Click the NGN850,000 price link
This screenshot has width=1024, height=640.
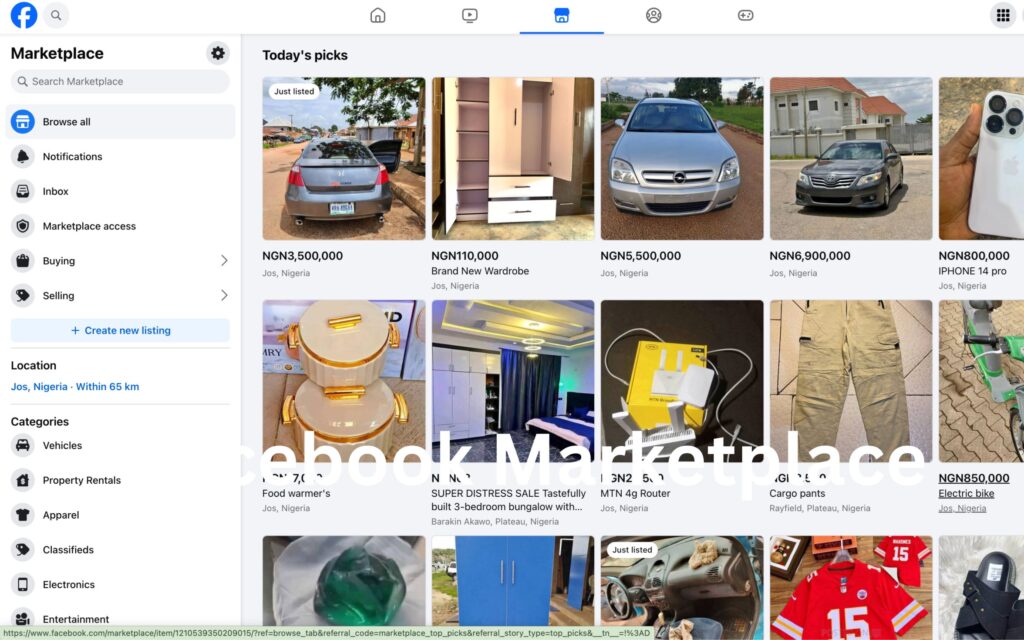(x=974, y=478)
